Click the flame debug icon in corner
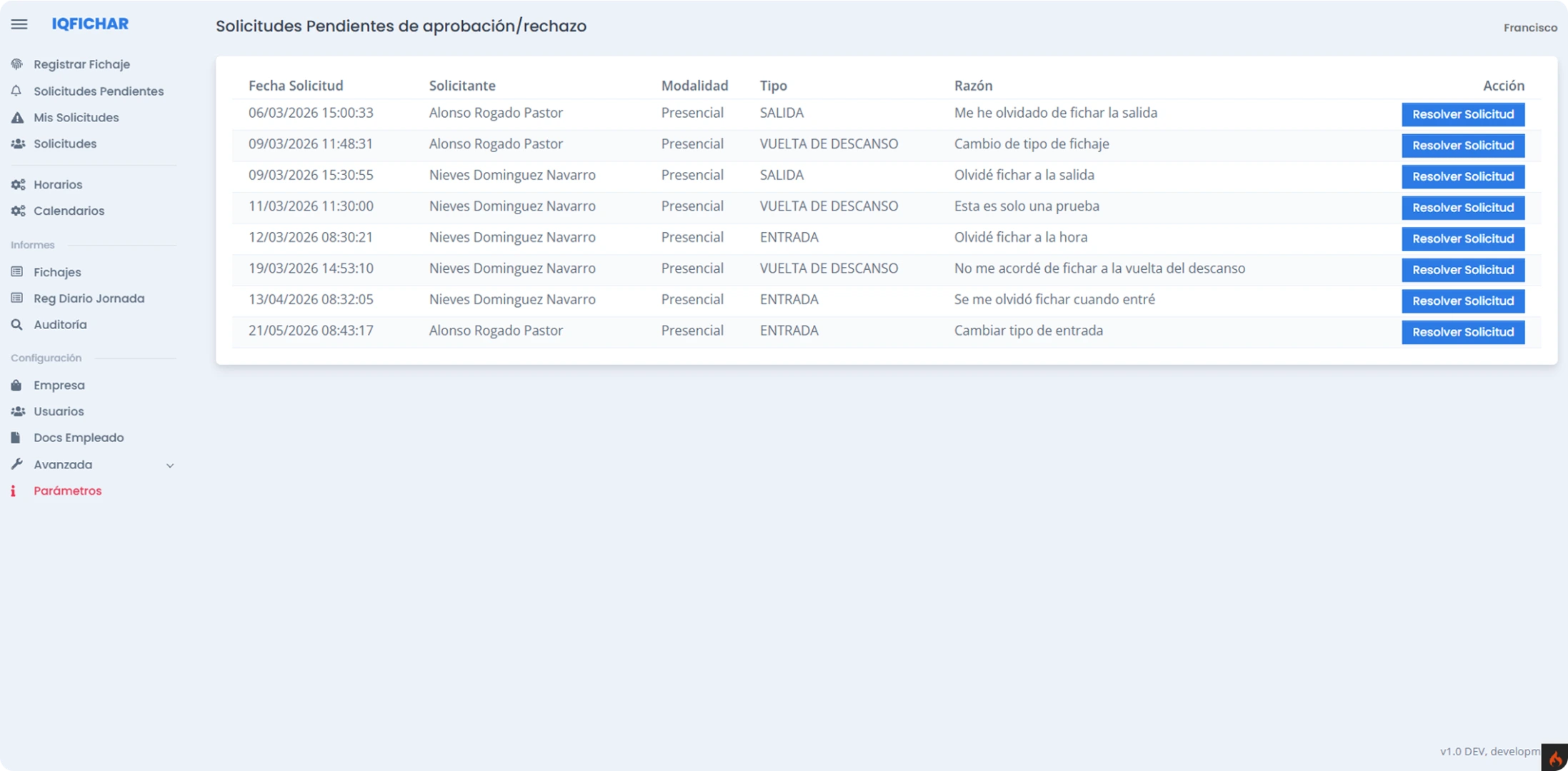The height and width of the screenshot is (771, 1568). pyautogui.click(x=1554, y=757)
